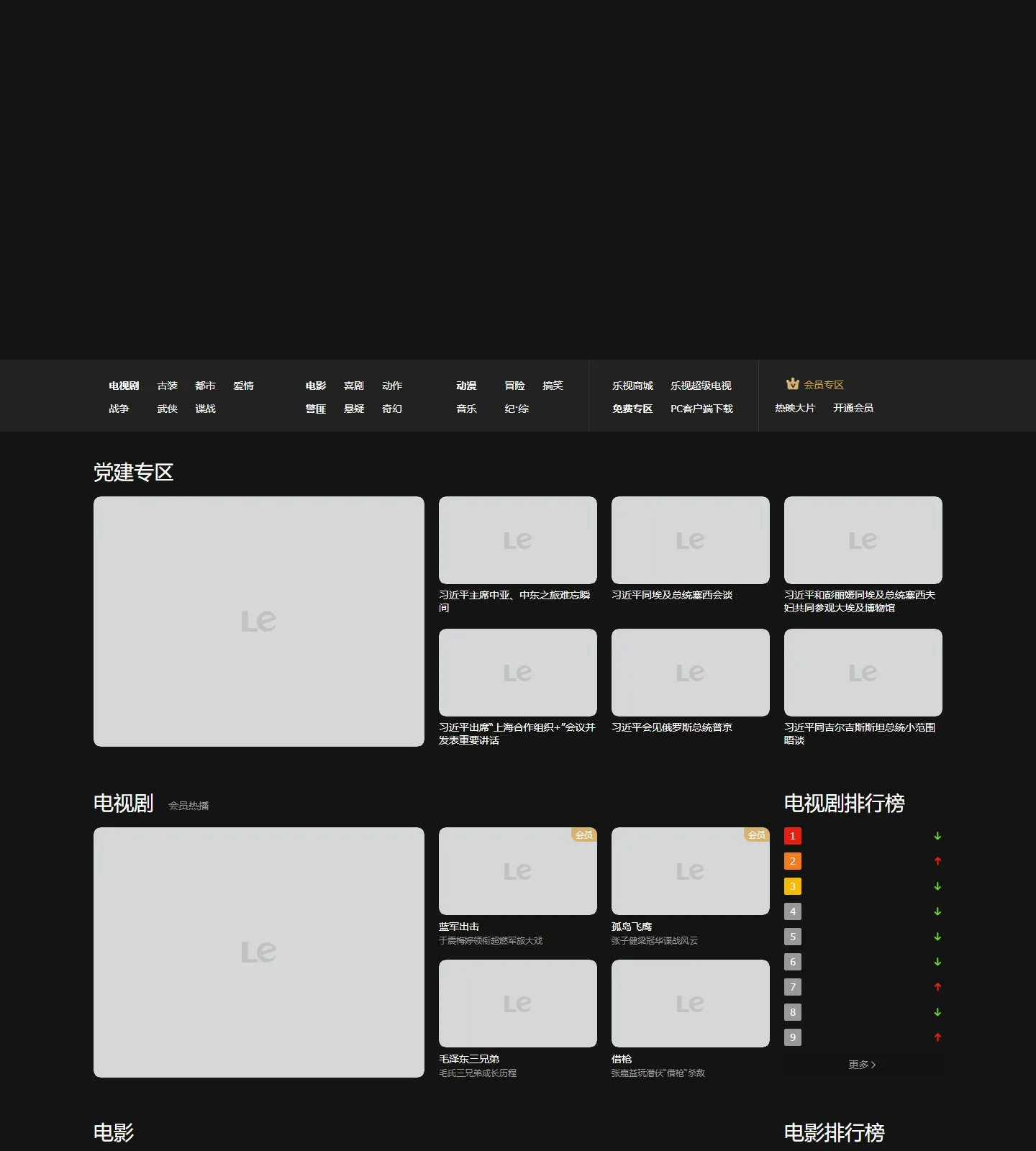Click the red rank 1 badge
Viewport: 1036px width, 1151px height.
click(793, 836)
